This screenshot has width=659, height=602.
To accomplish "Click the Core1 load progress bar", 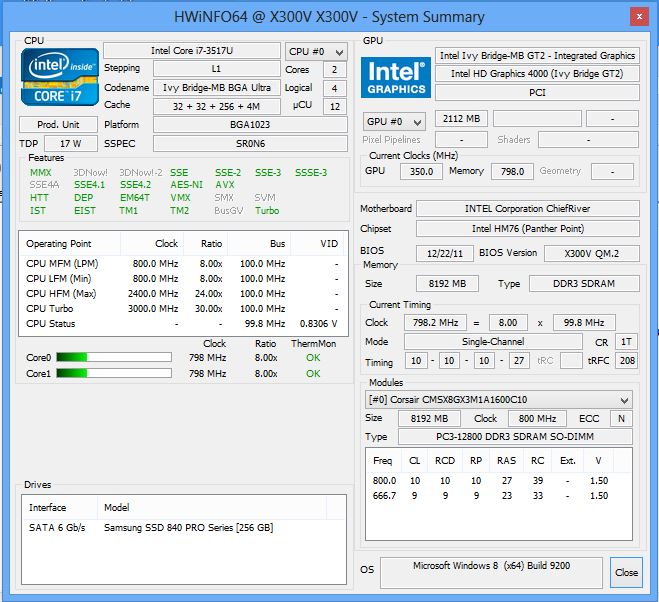I will coord(114,373).
